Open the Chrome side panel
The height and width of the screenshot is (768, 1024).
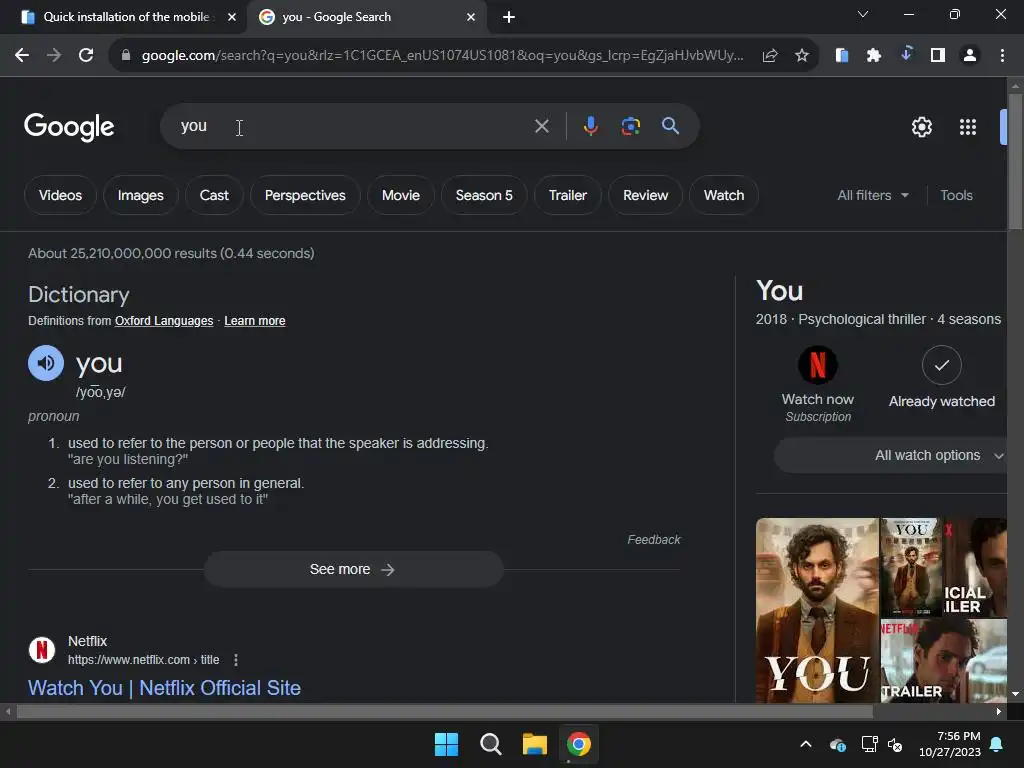(938, 56)
